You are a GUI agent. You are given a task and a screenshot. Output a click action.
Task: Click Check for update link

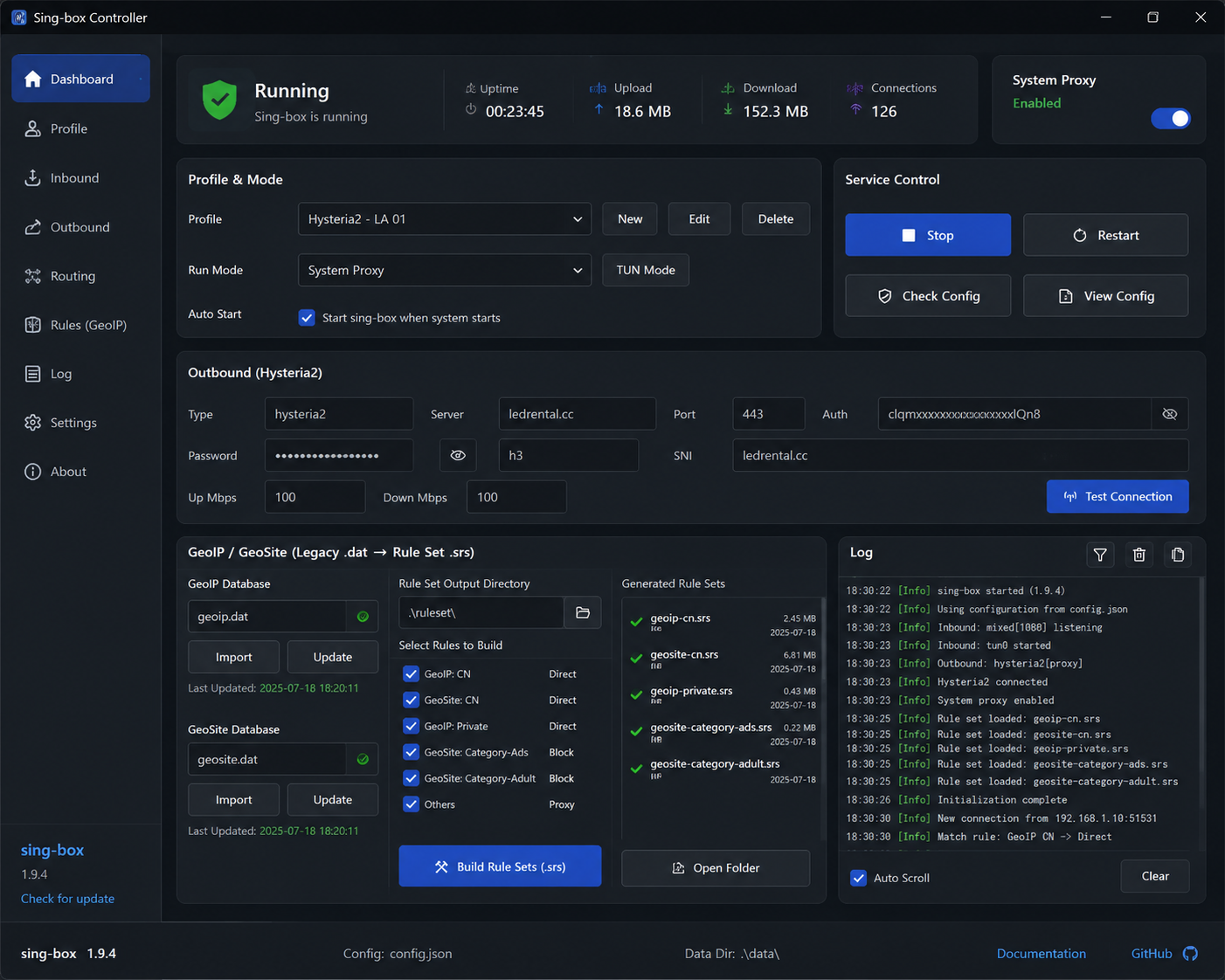point(67,899)
